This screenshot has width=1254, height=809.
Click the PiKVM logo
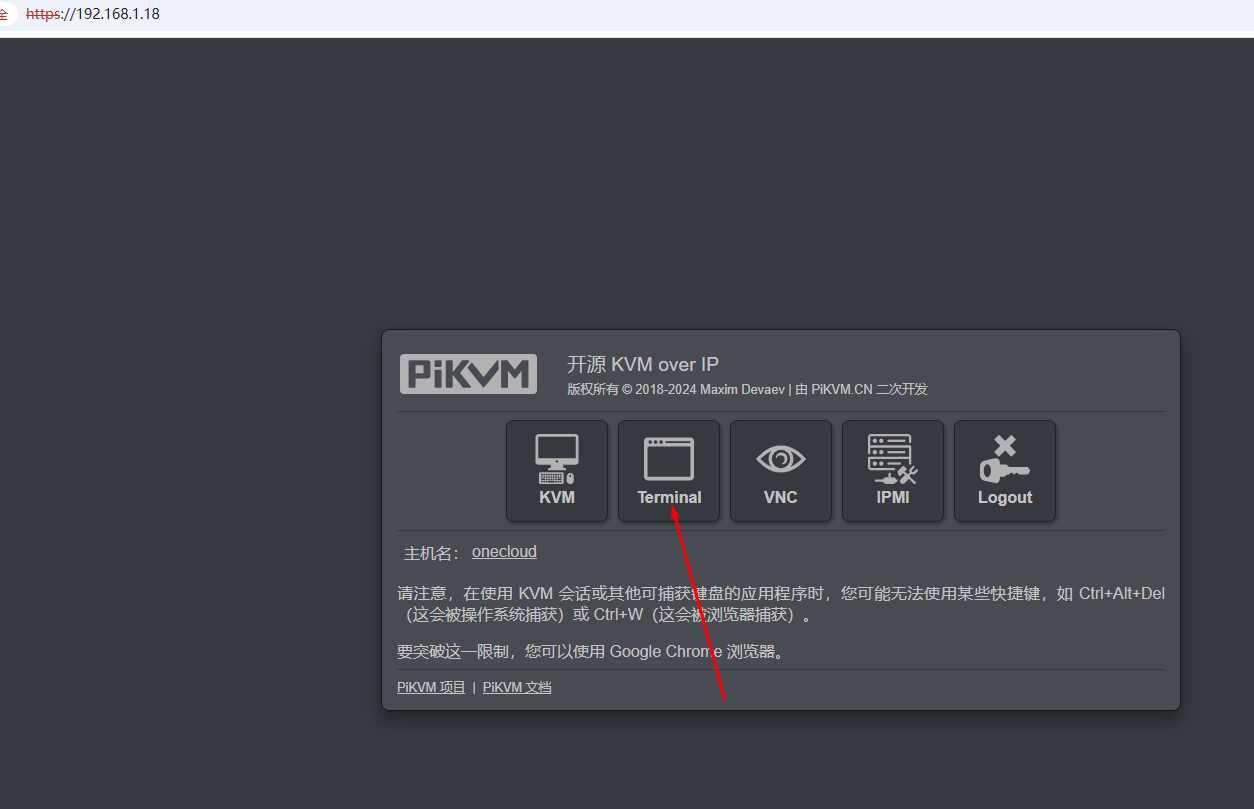coord(468,374)
